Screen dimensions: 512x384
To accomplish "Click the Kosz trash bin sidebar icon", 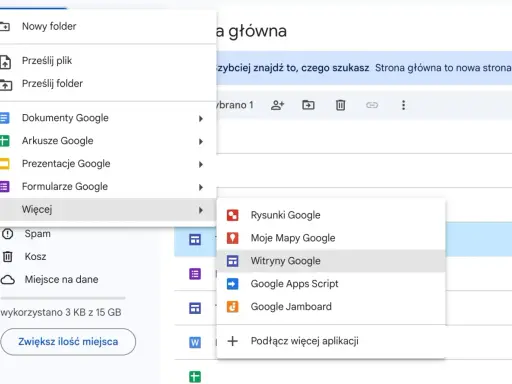I will pos(7,257).
